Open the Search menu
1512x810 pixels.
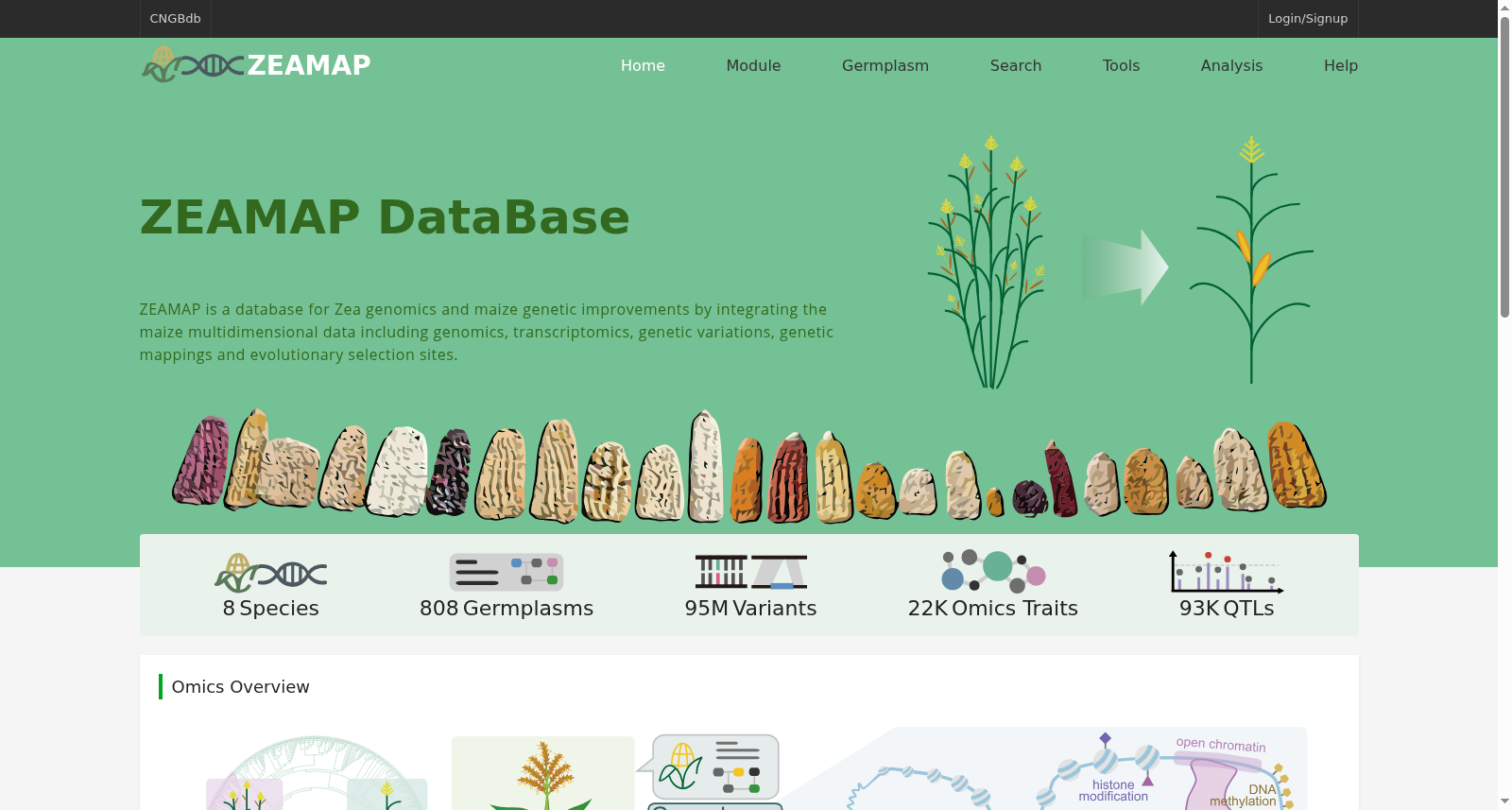[x=1016, y=65]
